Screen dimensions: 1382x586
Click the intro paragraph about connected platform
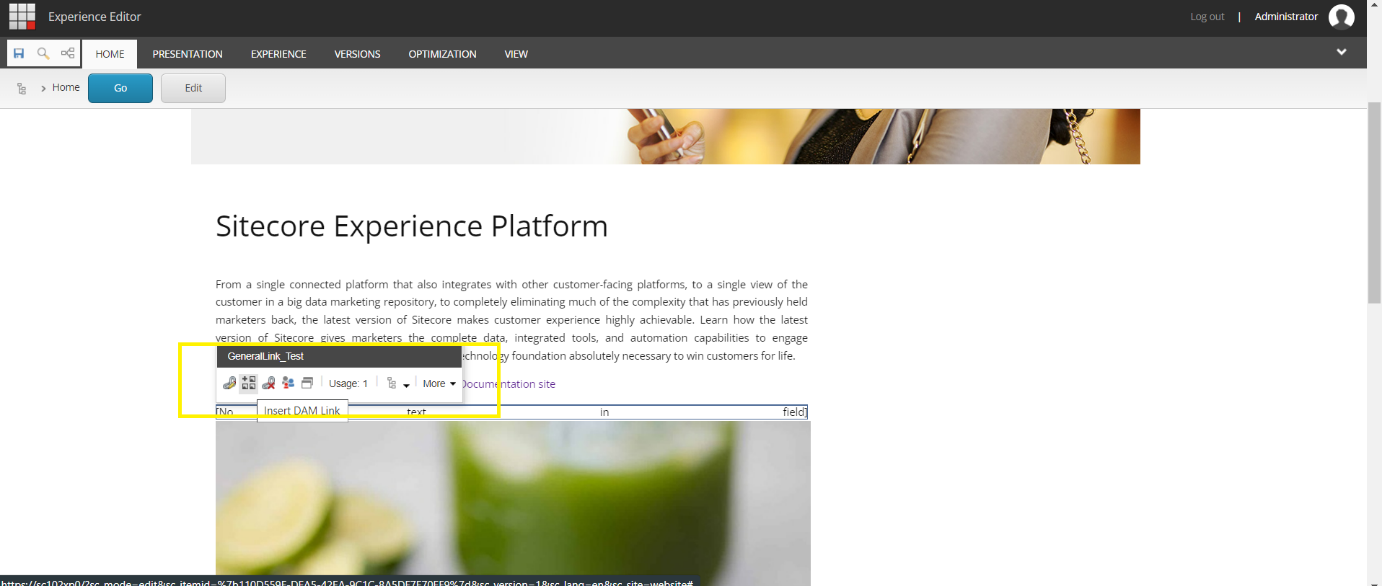(511, 320)
